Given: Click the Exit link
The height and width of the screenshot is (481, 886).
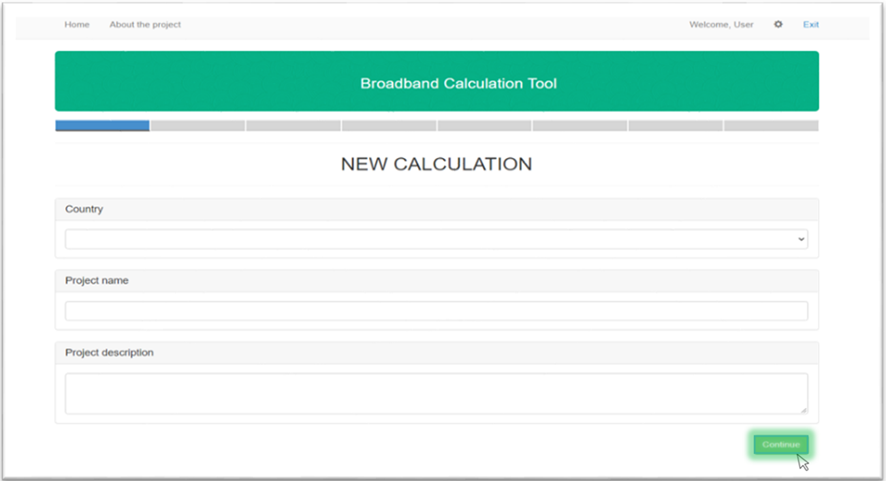Looking at the screenshot, I should [x=811, y=25].
